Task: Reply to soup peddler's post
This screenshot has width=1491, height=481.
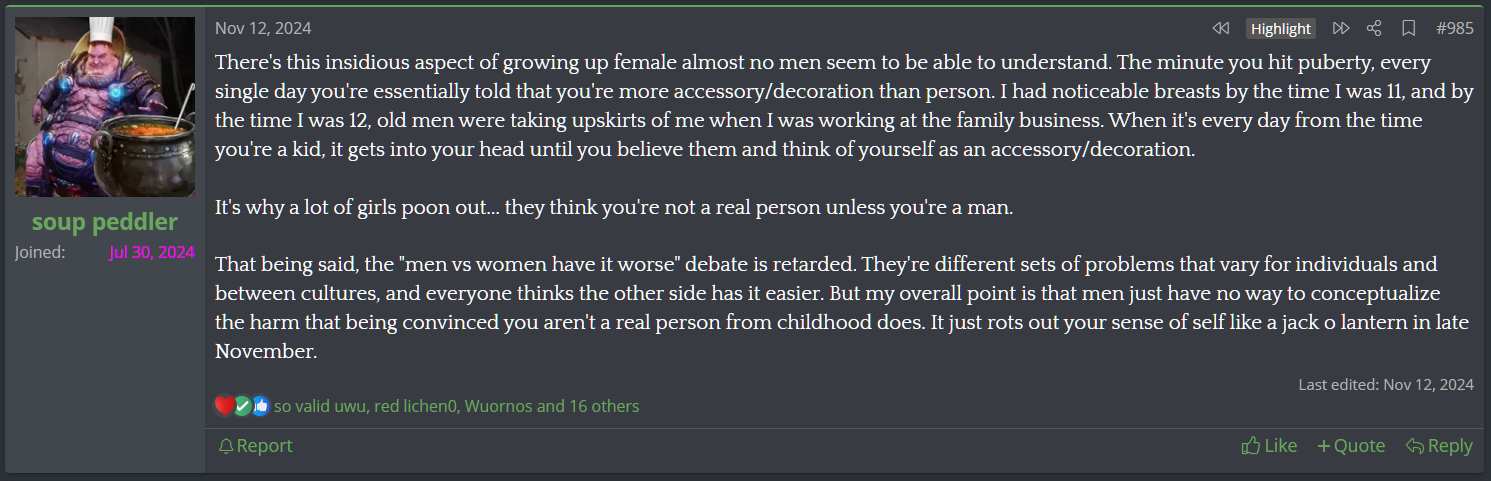Action: pyautogui.click(x=1439, y=446)
